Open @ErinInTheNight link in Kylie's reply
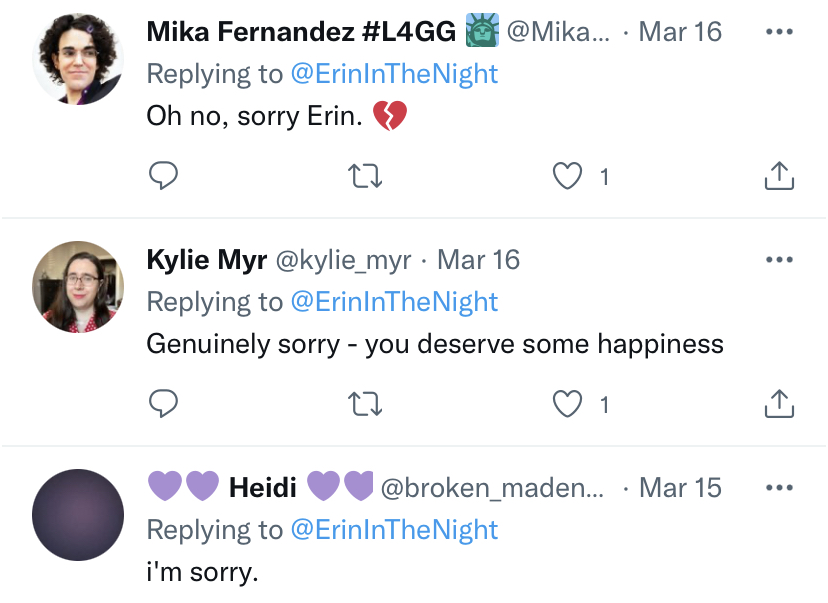828x603 pixels. (394, 302)
